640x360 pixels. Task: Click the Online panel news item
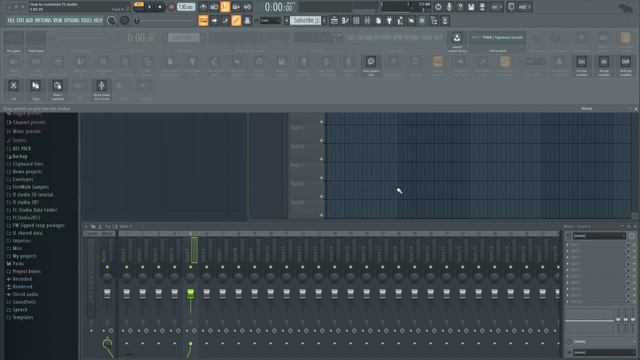point(498,41)
